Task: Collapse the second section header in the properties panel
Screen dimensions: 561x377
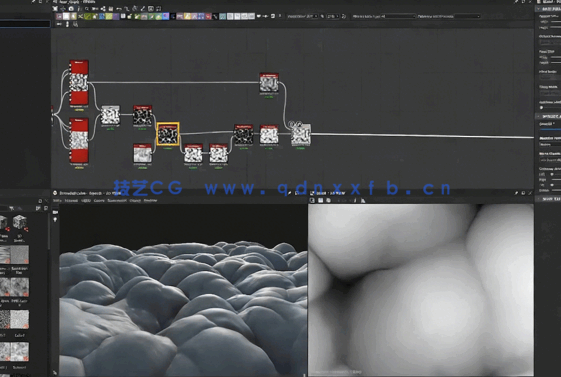Action: pos(548,117)
